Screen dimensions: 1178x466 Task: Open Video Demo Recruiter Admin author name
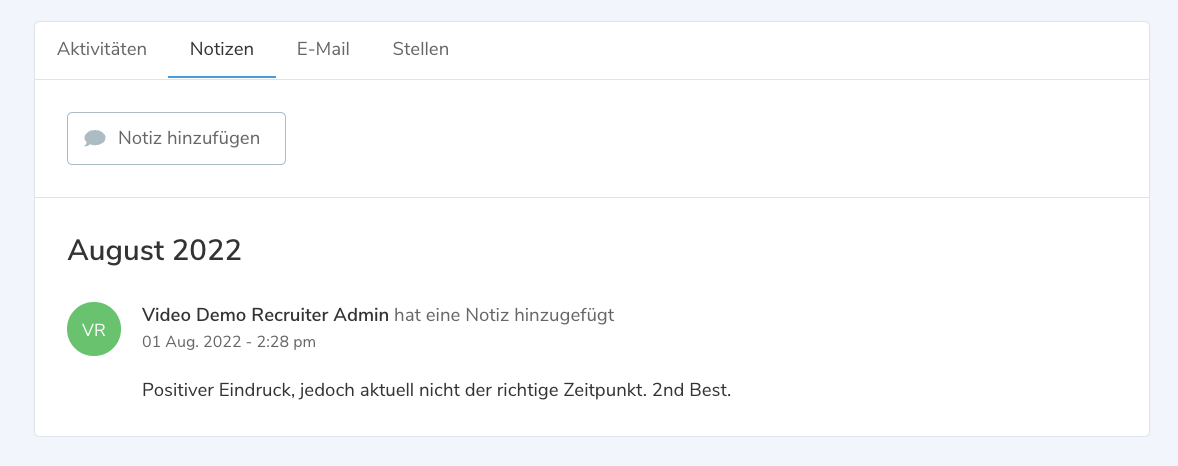(x=265, y=315)
